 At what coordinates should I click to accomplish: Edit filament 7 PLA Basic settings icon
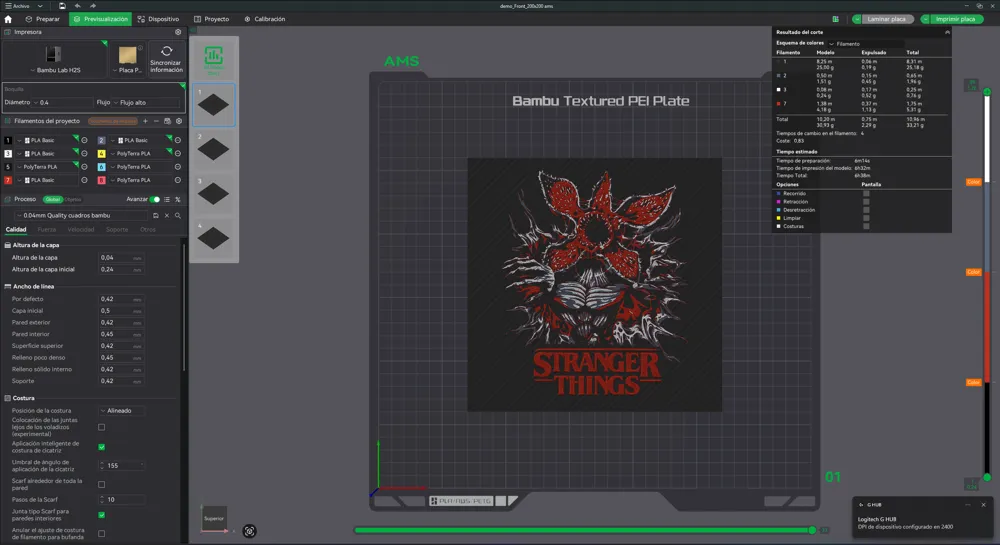[x=84, y=180]
